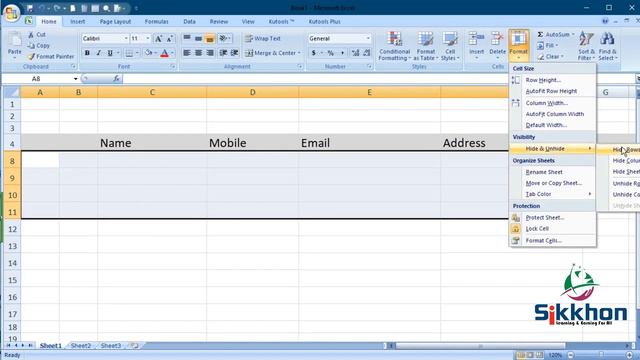The height and width of the screenshot is (360, 640).
Task: Toggle Italic formatting
Action: pyautogui.click(x=98, y=53)
